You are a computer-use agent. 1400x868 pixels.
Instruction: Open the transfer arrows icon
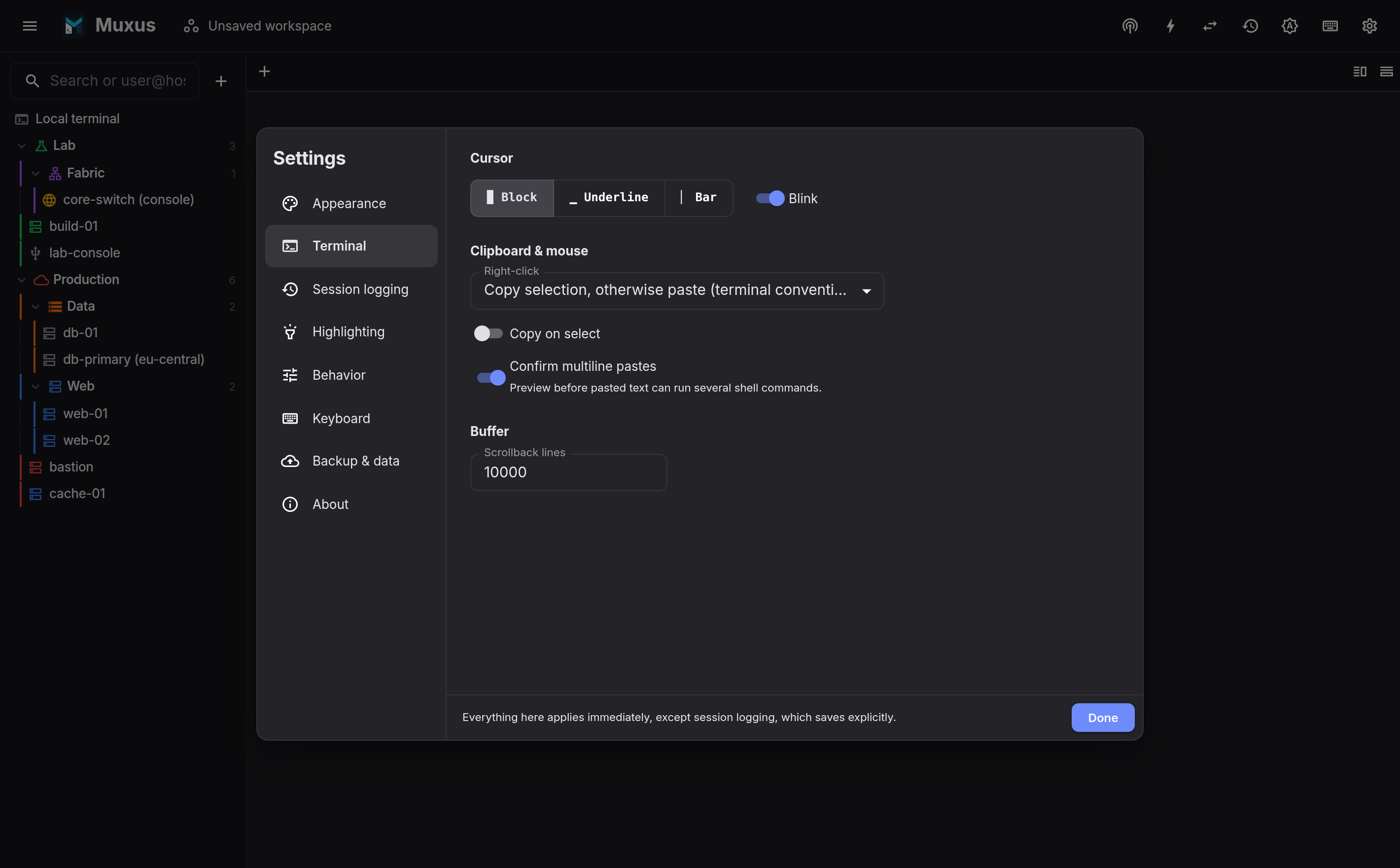[x=1210, y=26]
